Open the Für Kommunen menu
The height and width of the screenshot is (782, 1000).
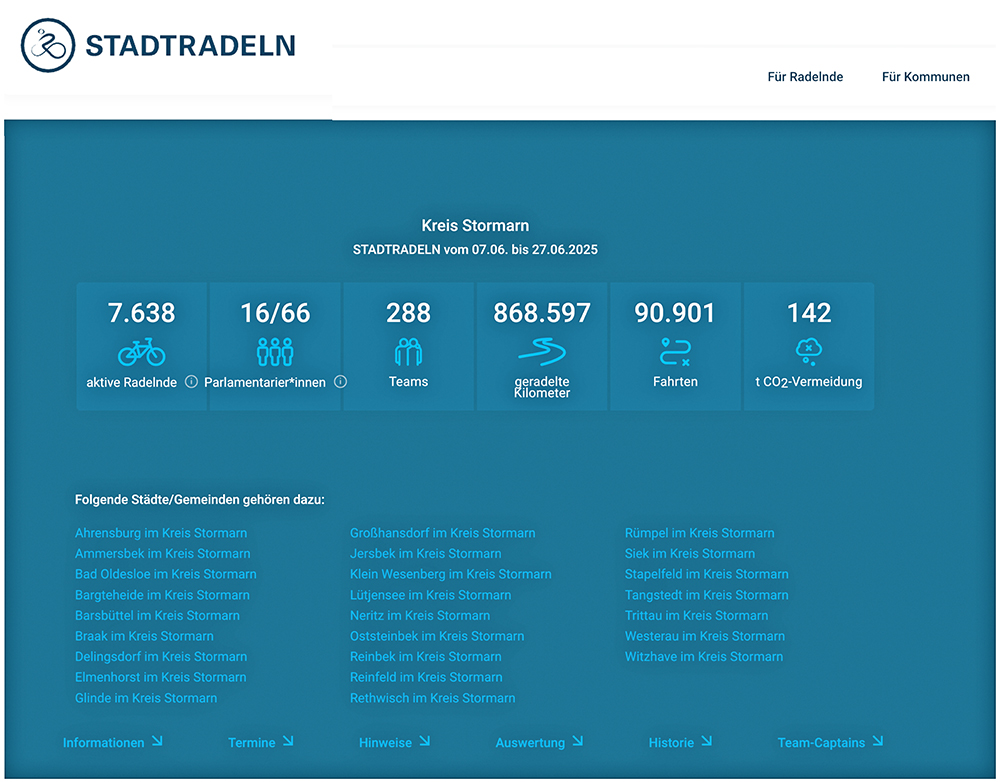[925, 77]
